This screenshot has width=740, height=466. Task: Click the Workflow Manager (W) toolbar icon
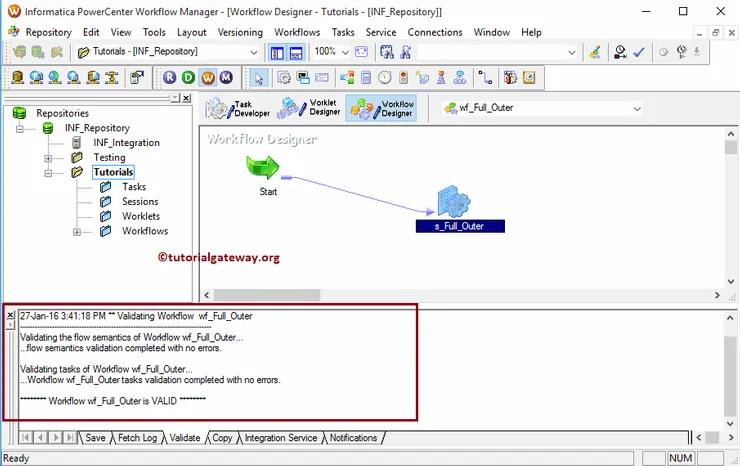pos(208,77)
